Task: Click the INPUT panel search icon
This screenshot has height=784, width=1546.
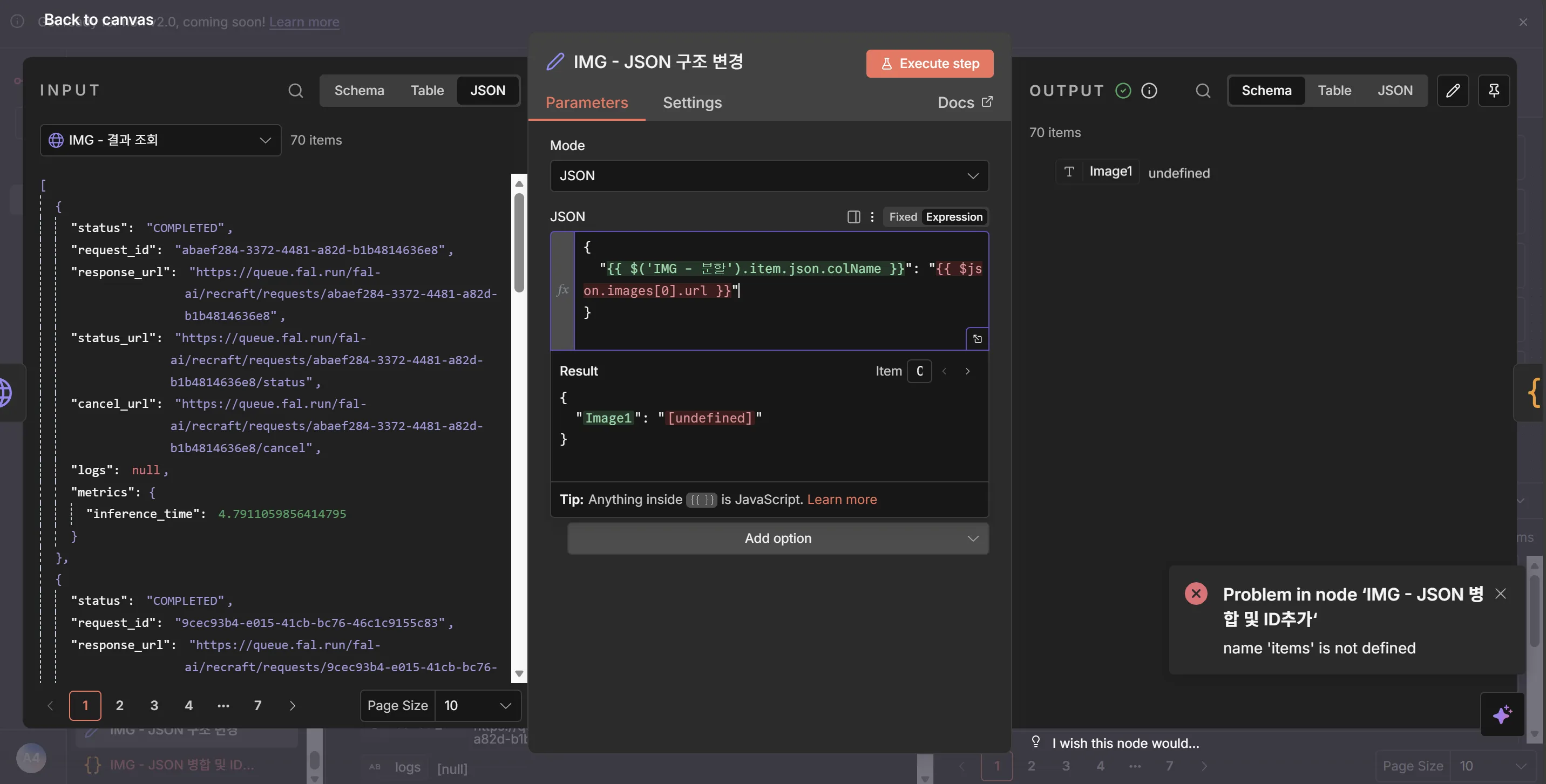Action: (x=295, y=91)
